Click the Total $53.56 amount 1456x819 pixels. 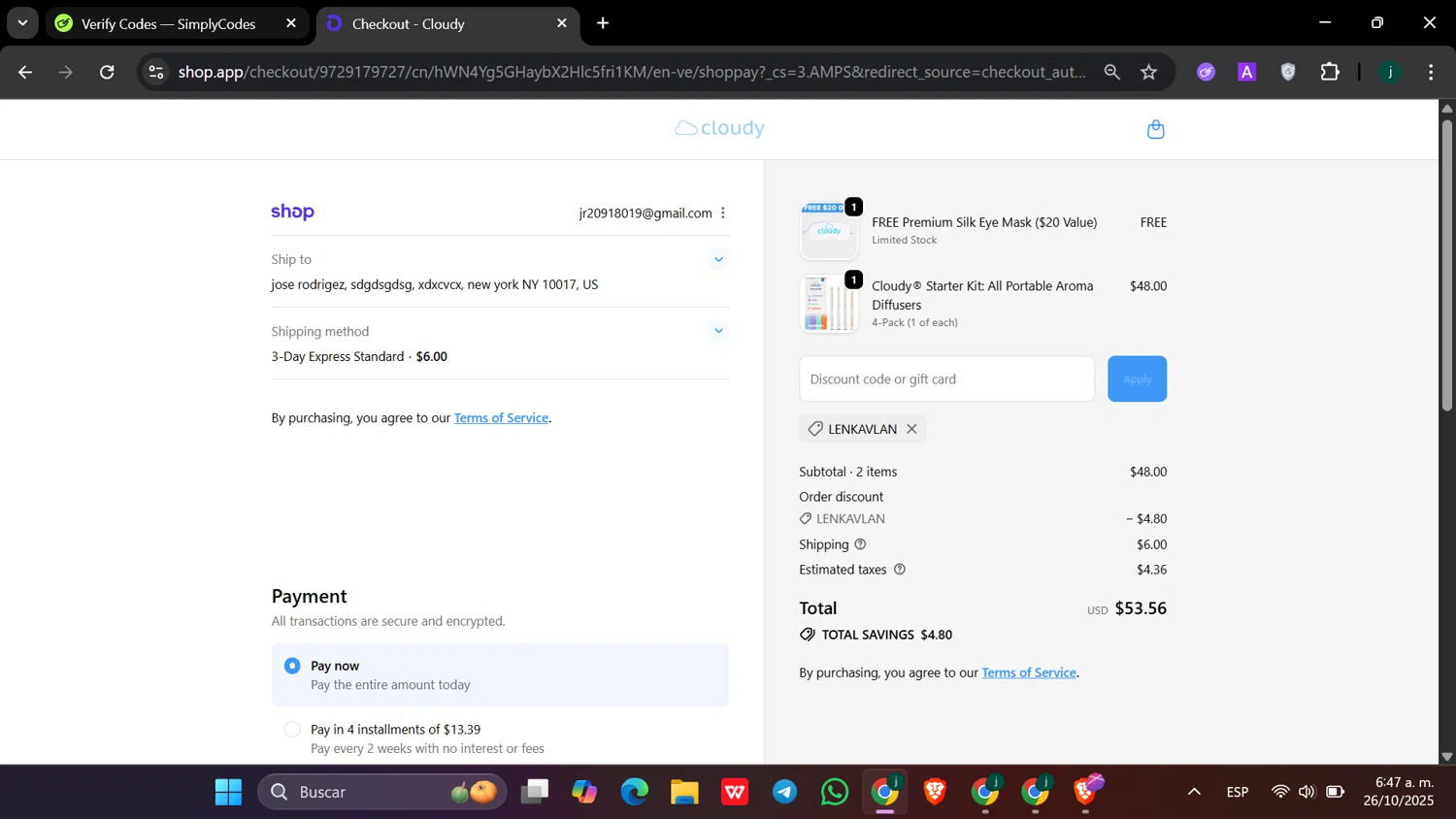1141,608
